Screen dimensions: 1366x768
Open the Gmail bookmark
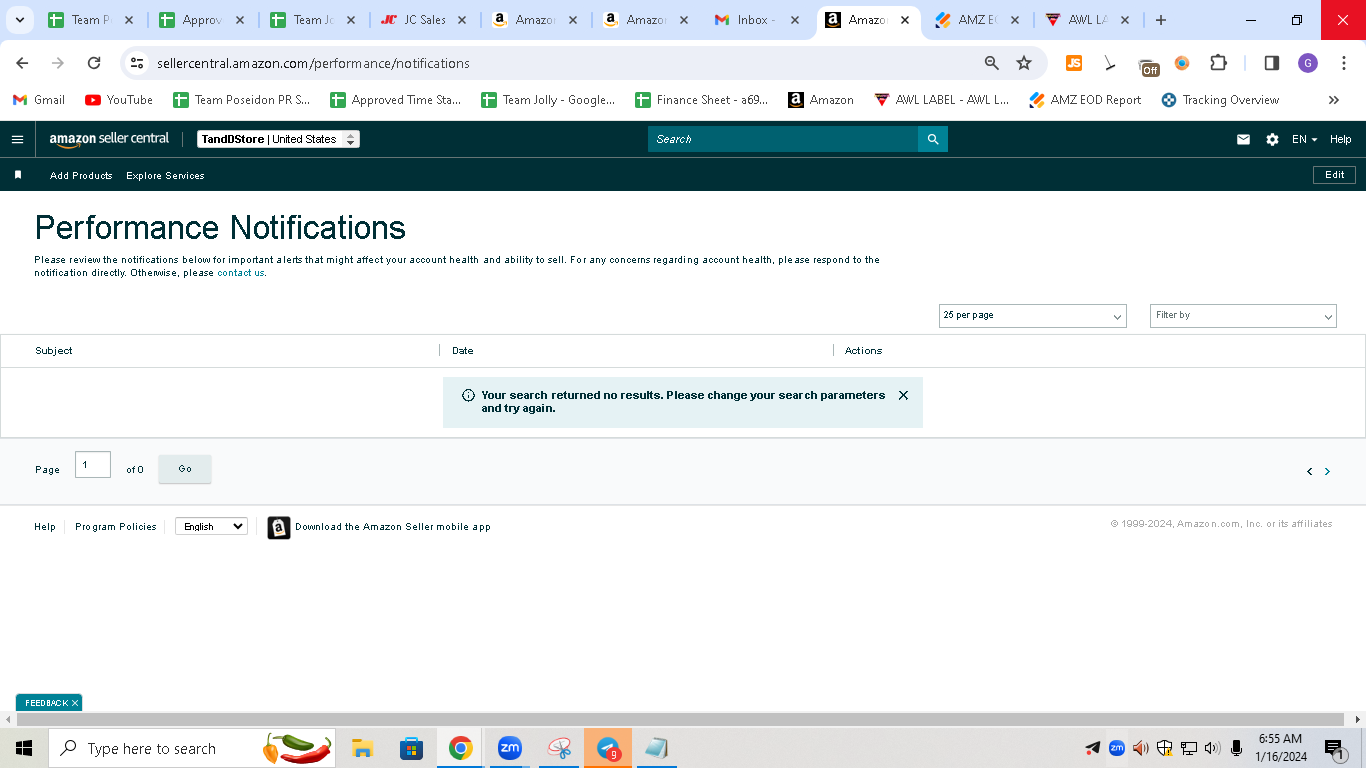(38, 100)
